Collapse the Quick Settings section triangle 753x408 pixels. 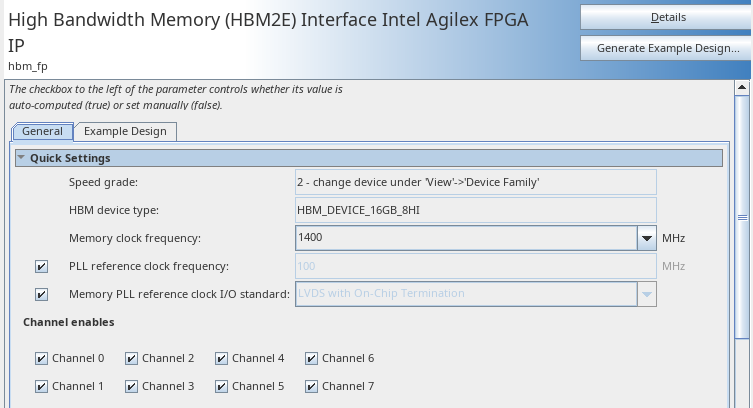[x=21, y=158]
